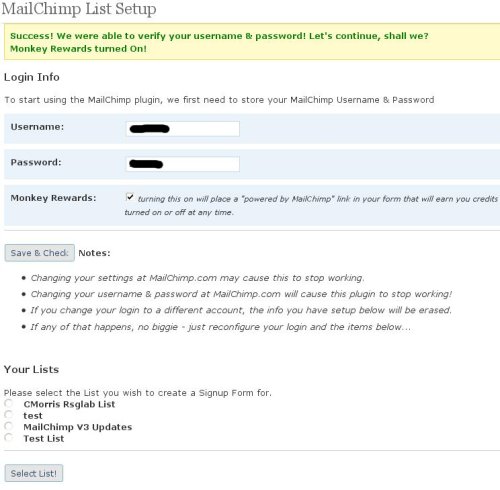Click the Your Lists section heading
Screen dimensions: 500x490
31,369
